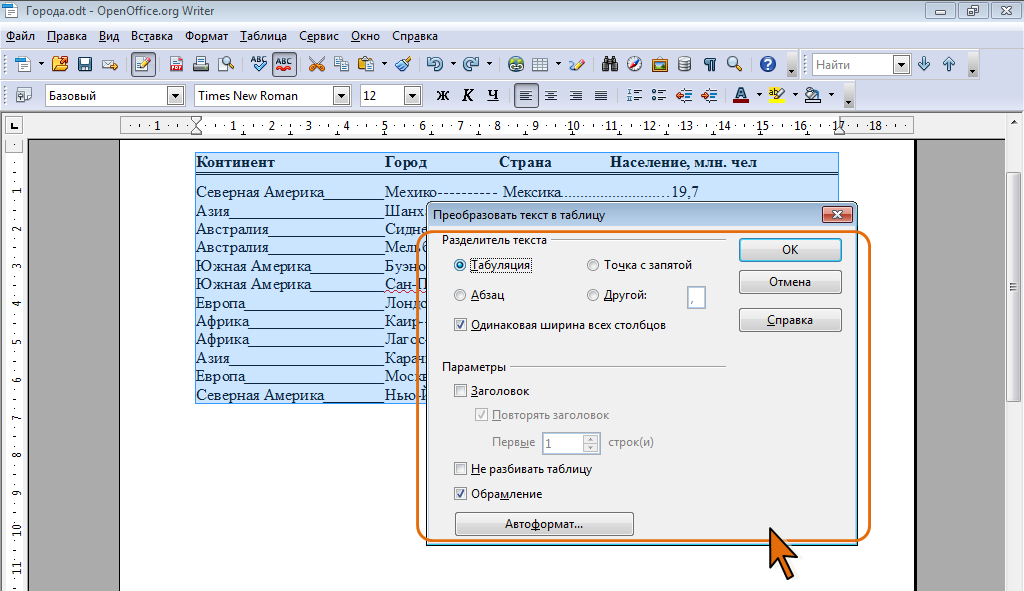
Task: Insert Hyperlink globe icon
Action: [x=516, y=64]
